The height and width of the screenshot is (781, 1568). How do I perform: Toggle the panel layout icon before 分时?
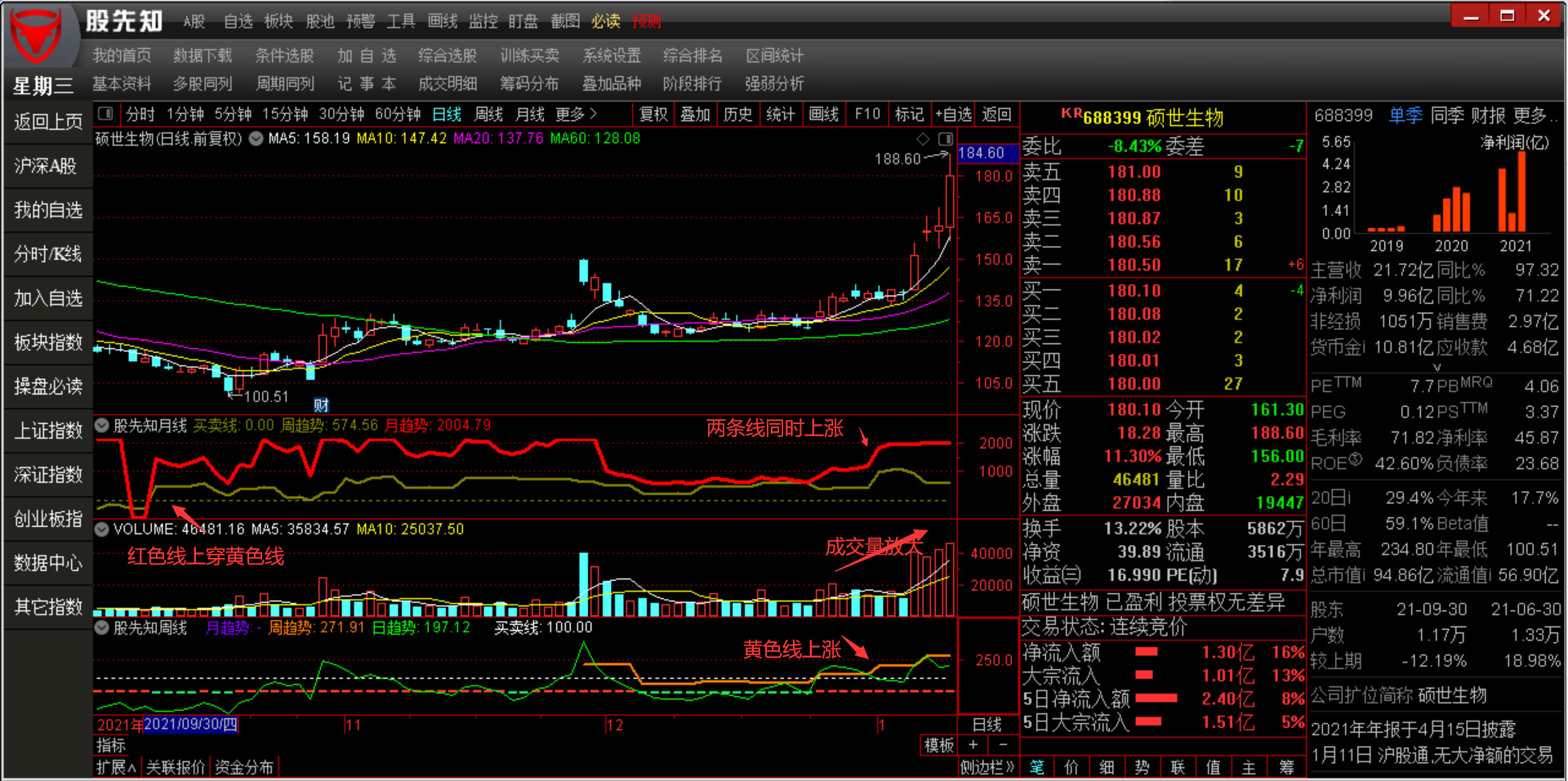click(105, 114)
